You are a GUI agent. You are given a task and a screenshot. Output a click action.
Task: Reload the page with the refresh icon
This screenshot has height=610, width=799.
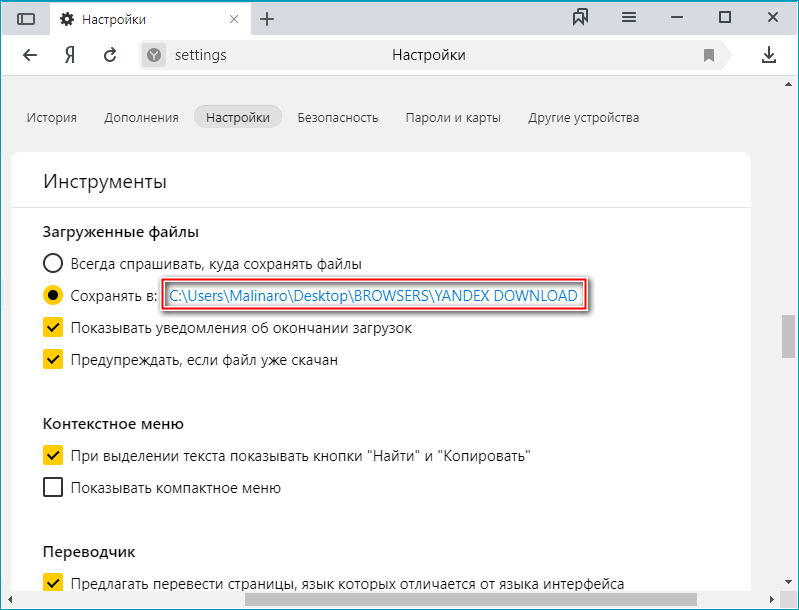tap(110, 55)
